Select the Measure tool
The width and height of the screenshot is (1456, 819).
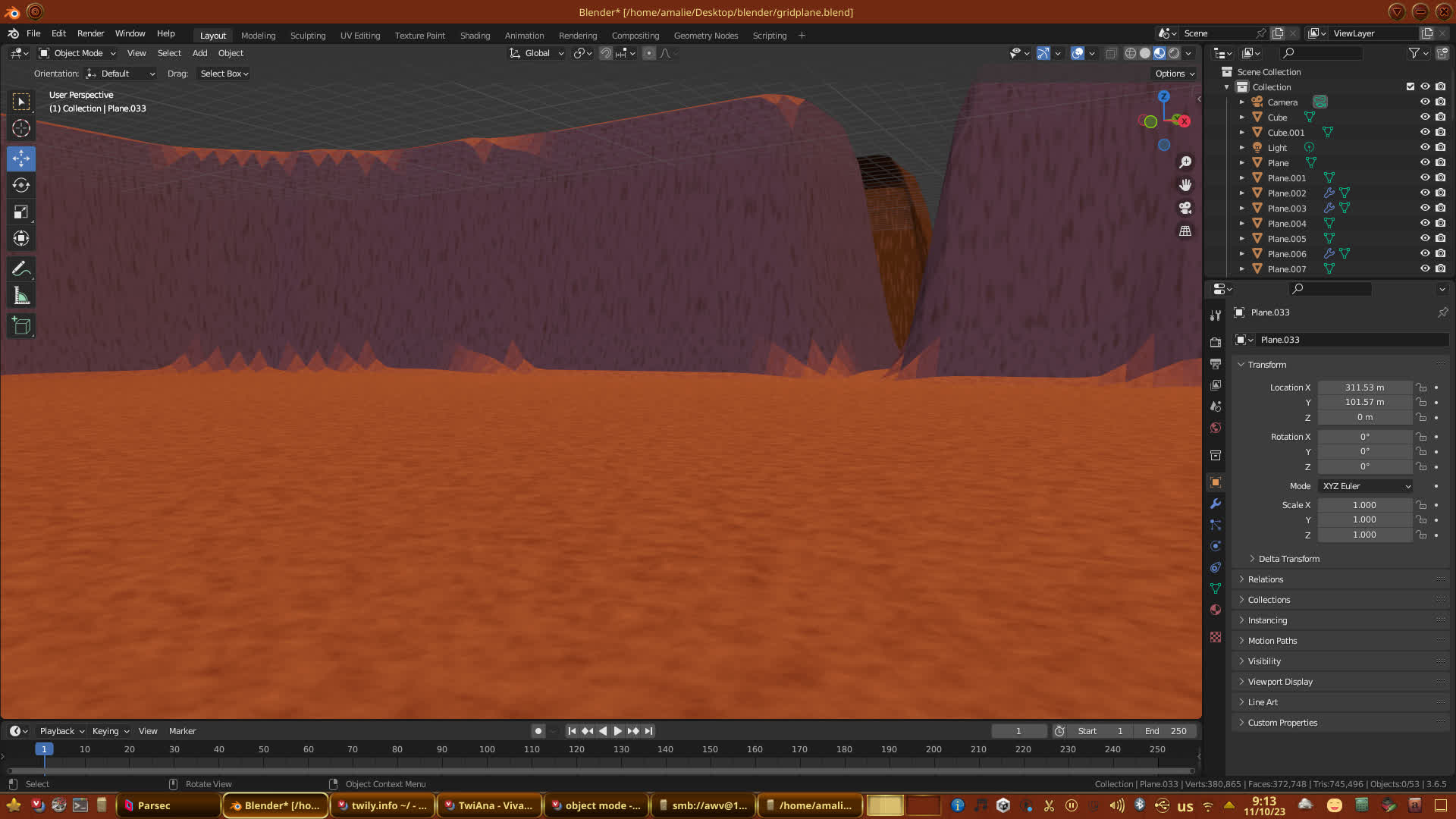point(21,297)
